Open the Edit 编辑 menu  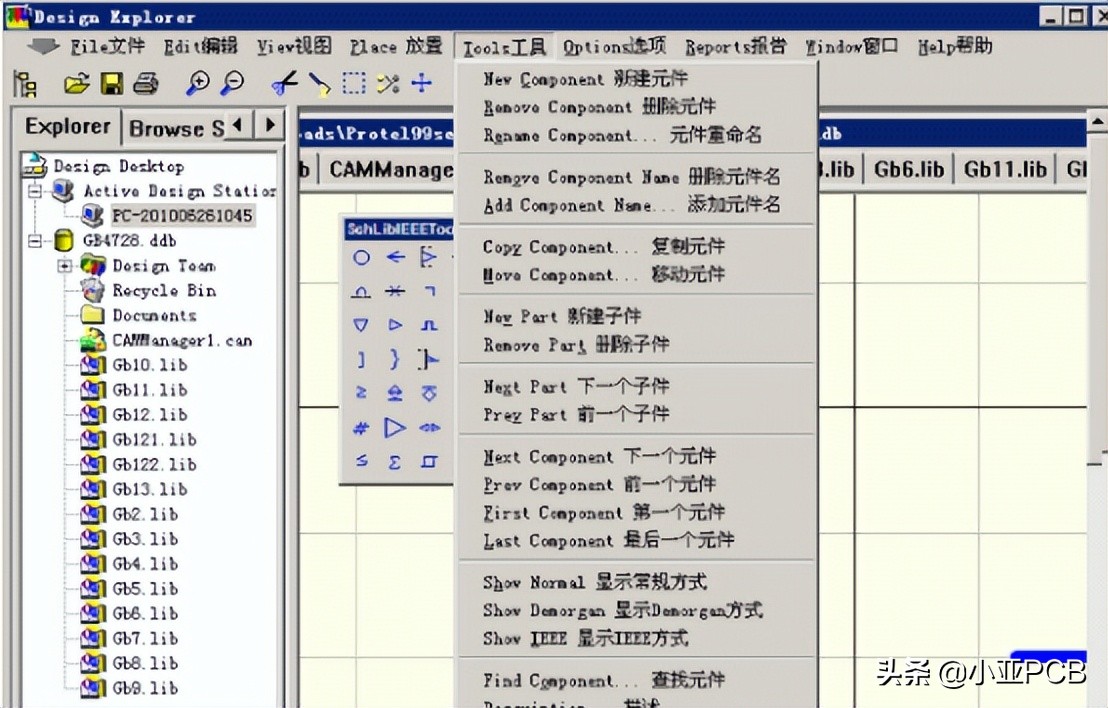click(x=201, y=47)
